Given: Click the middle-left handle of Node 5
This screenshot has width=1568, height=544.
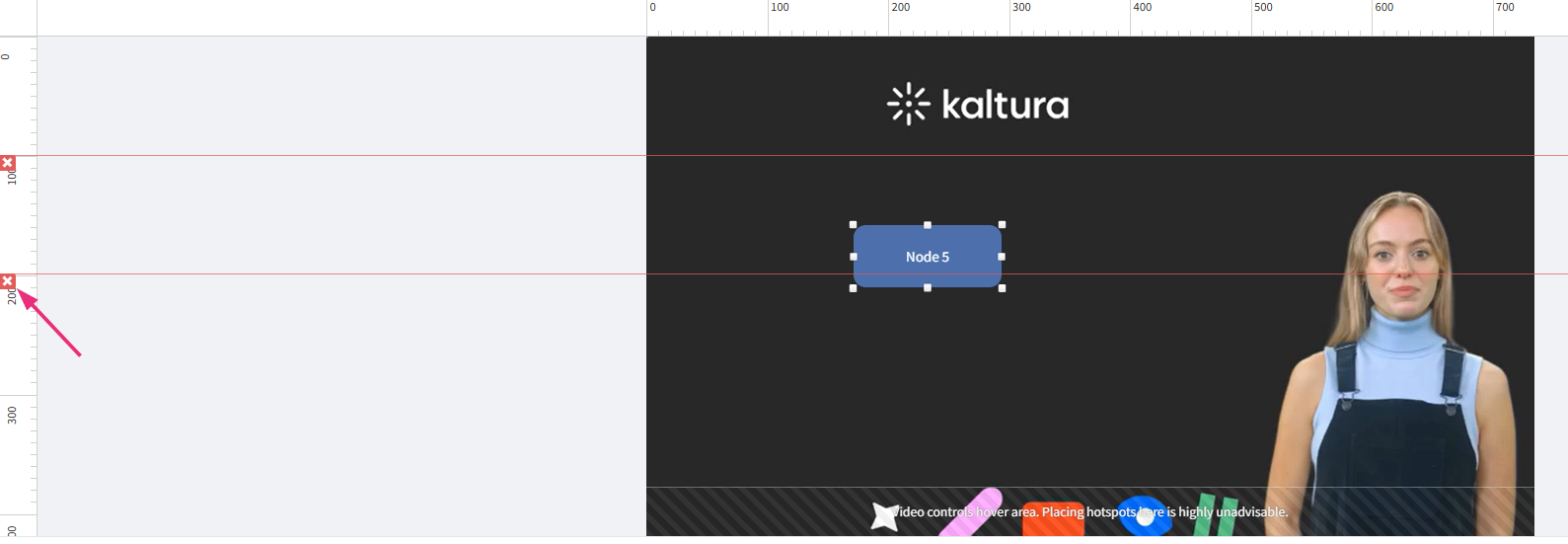Looking at the screenshot, I should click(854, 257).
